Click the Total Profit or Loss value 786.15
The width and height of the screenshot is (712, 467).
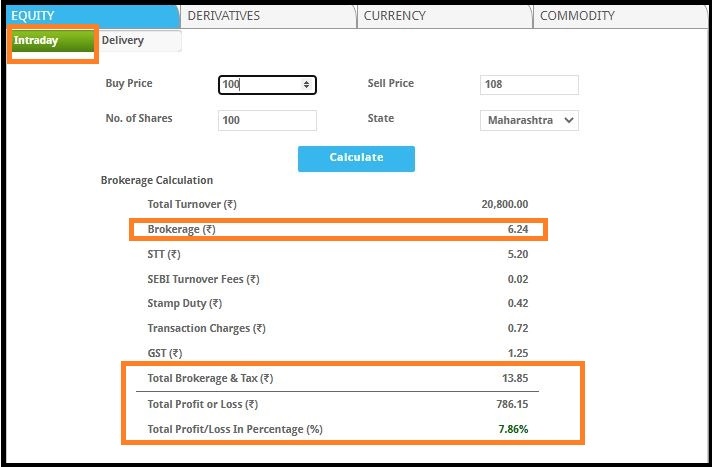(510, 404)
